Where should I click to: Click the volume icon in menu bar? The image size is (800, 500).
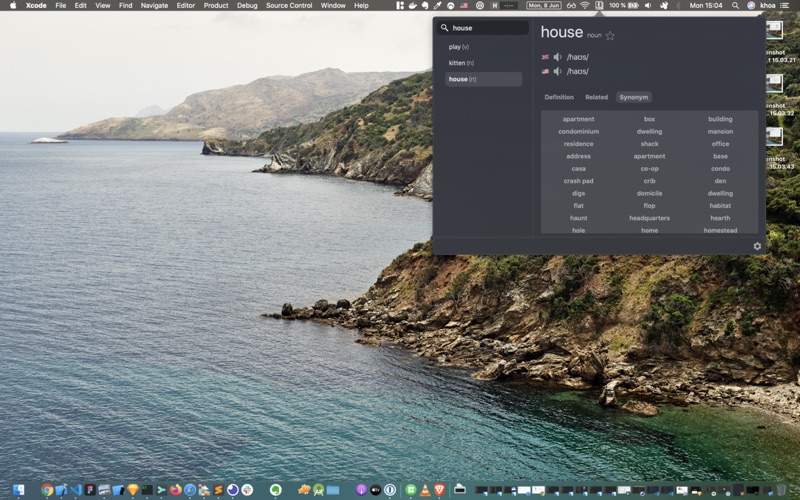[x=648, y=6]
